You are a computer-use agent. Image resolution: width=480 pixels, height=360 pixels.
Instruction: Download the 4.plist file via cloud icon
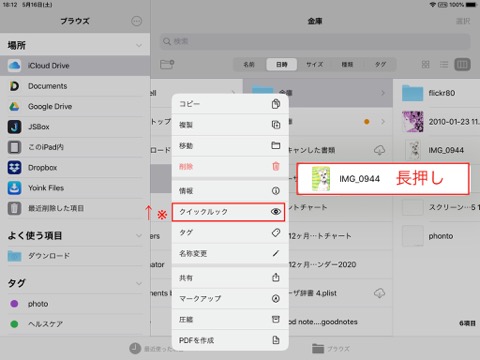pyautogui.click(x=379, y=293)
